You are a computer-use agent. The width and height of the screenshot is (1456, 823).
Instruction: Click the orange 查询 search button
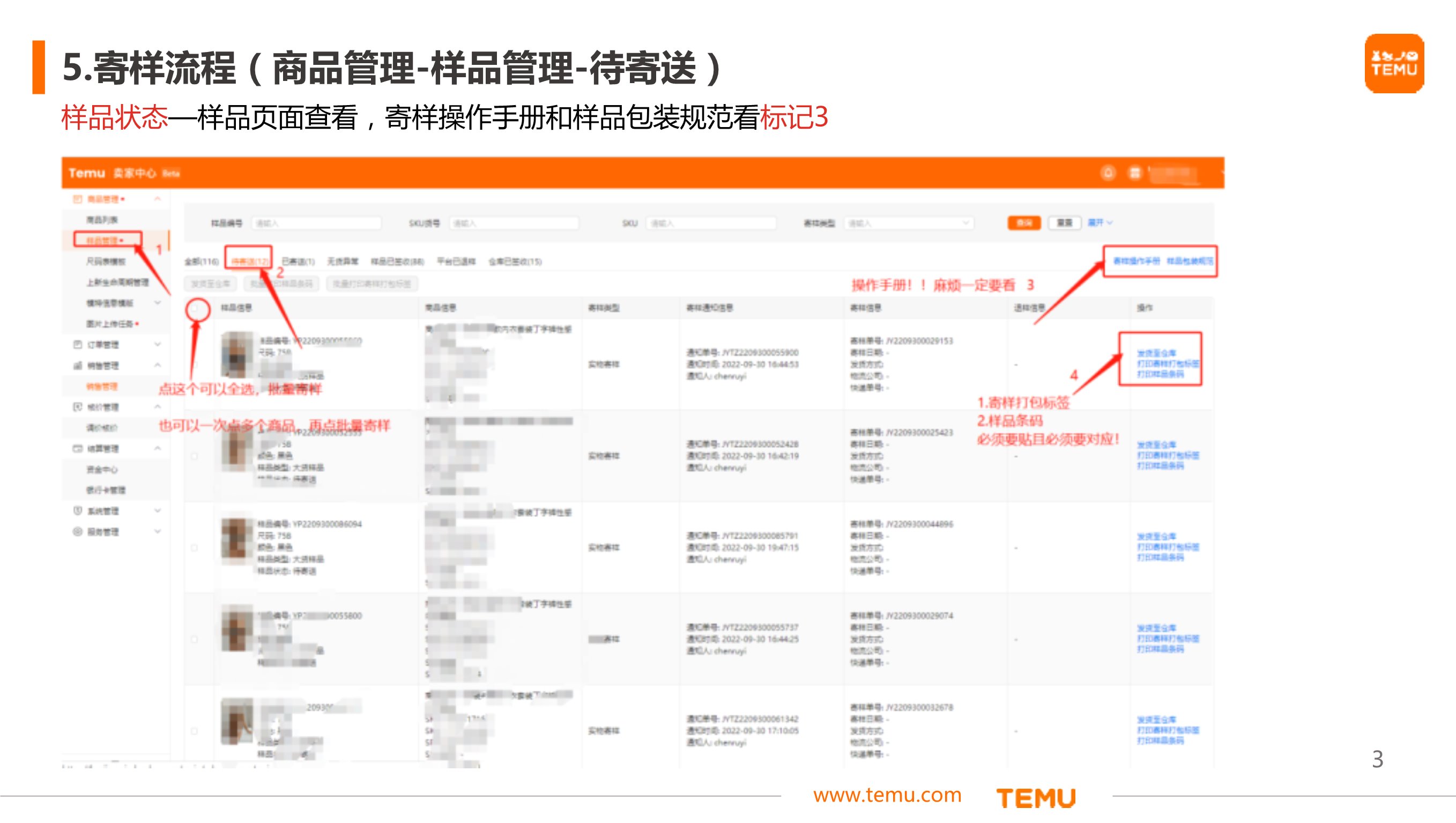pos(1024,223)
